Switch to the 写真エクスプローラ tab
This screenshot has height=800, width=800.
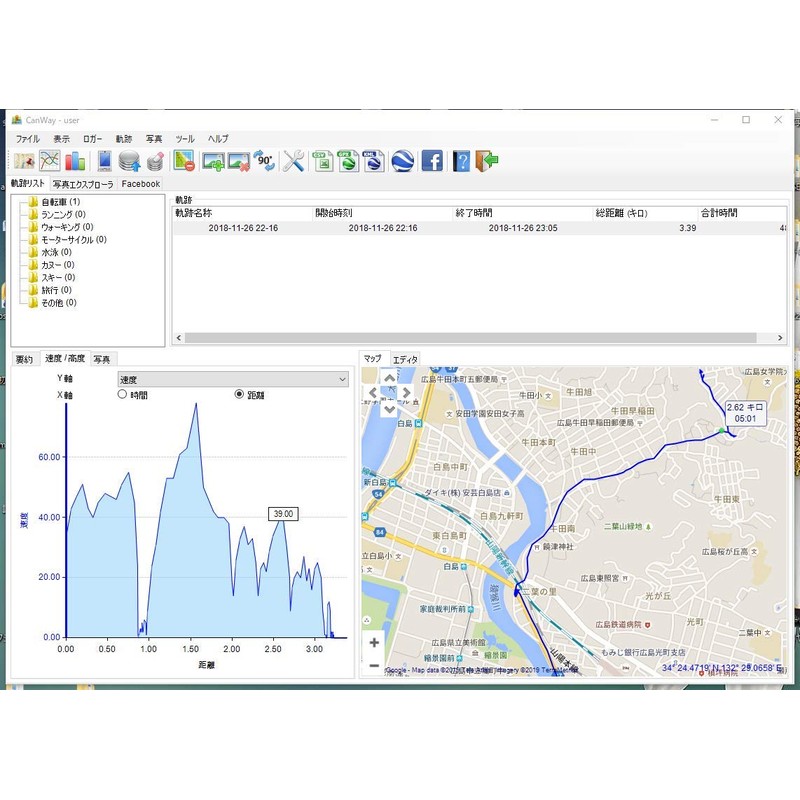(x=84, y=184)
